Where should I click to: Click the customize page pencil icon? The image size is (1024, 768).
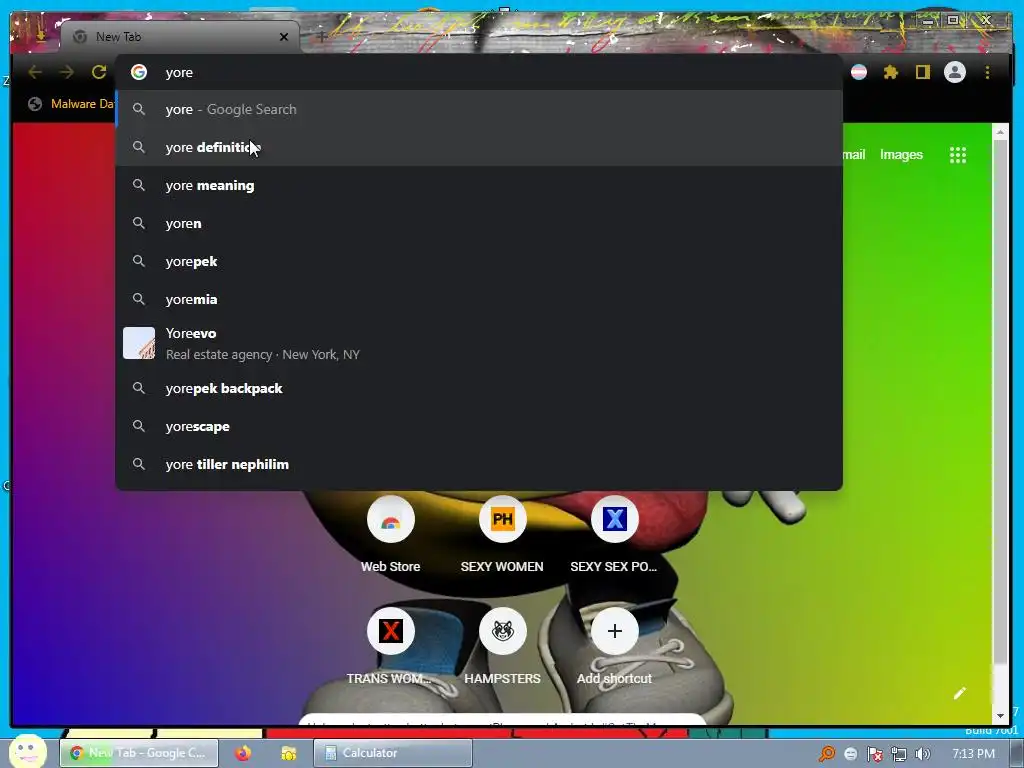click(959, 693)
